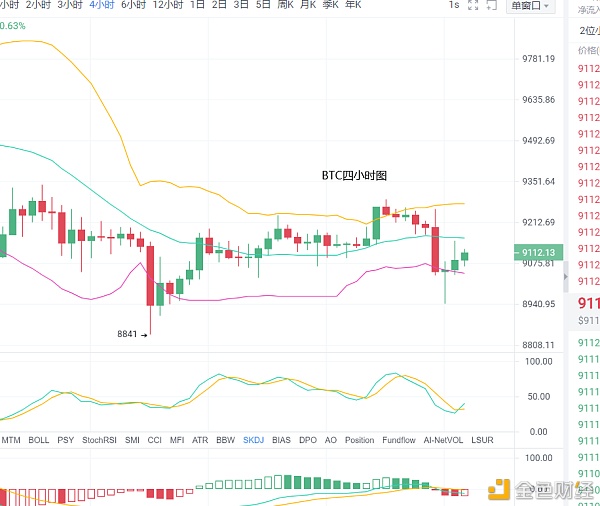The height and width of the screenshot is (506, 600).
Task: Select the PSY indicator
Action: [66, 440]
